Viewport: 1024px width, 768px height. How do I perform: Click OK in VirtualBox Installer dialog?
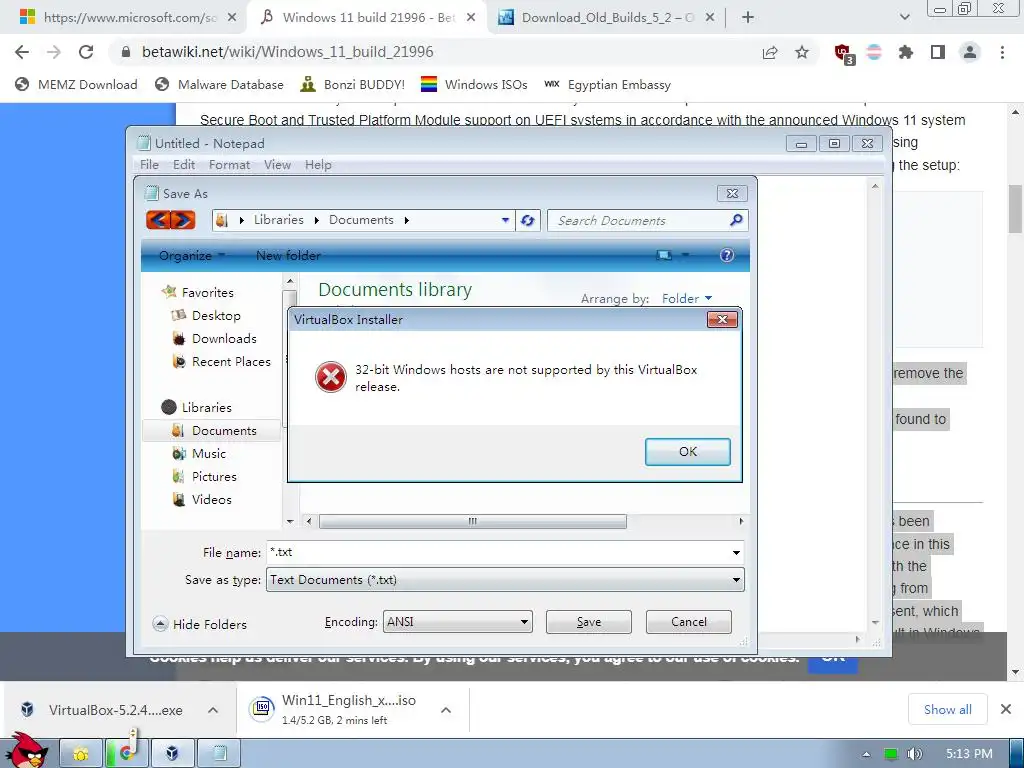687,452
